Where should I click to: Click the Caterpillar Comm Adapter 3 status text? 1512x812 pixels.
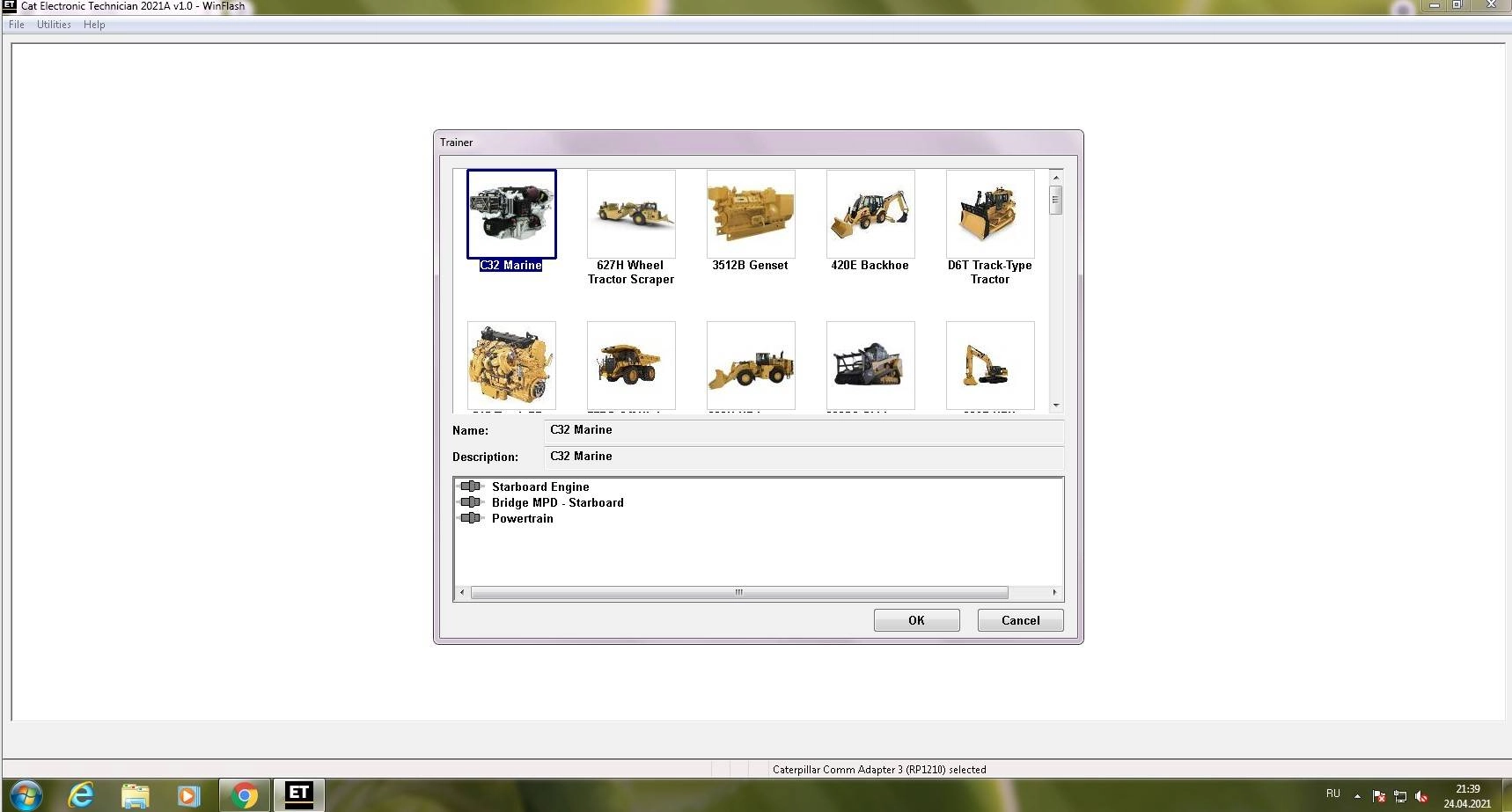[x=879, y=770]
